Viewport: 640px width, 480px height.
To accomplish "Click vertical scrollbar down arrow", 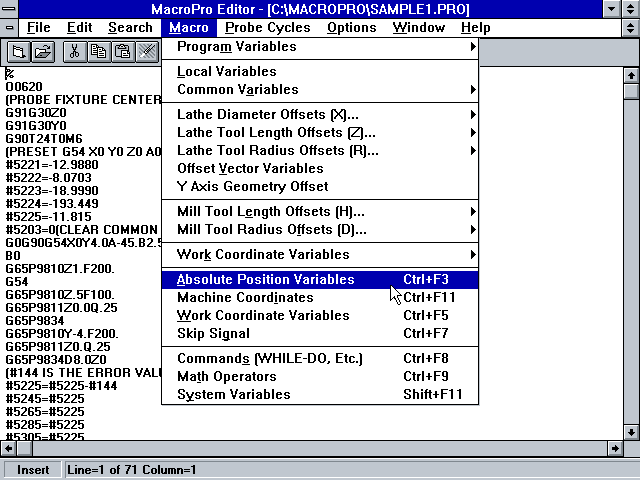I will pyautogui.click(x=631, y=432).
